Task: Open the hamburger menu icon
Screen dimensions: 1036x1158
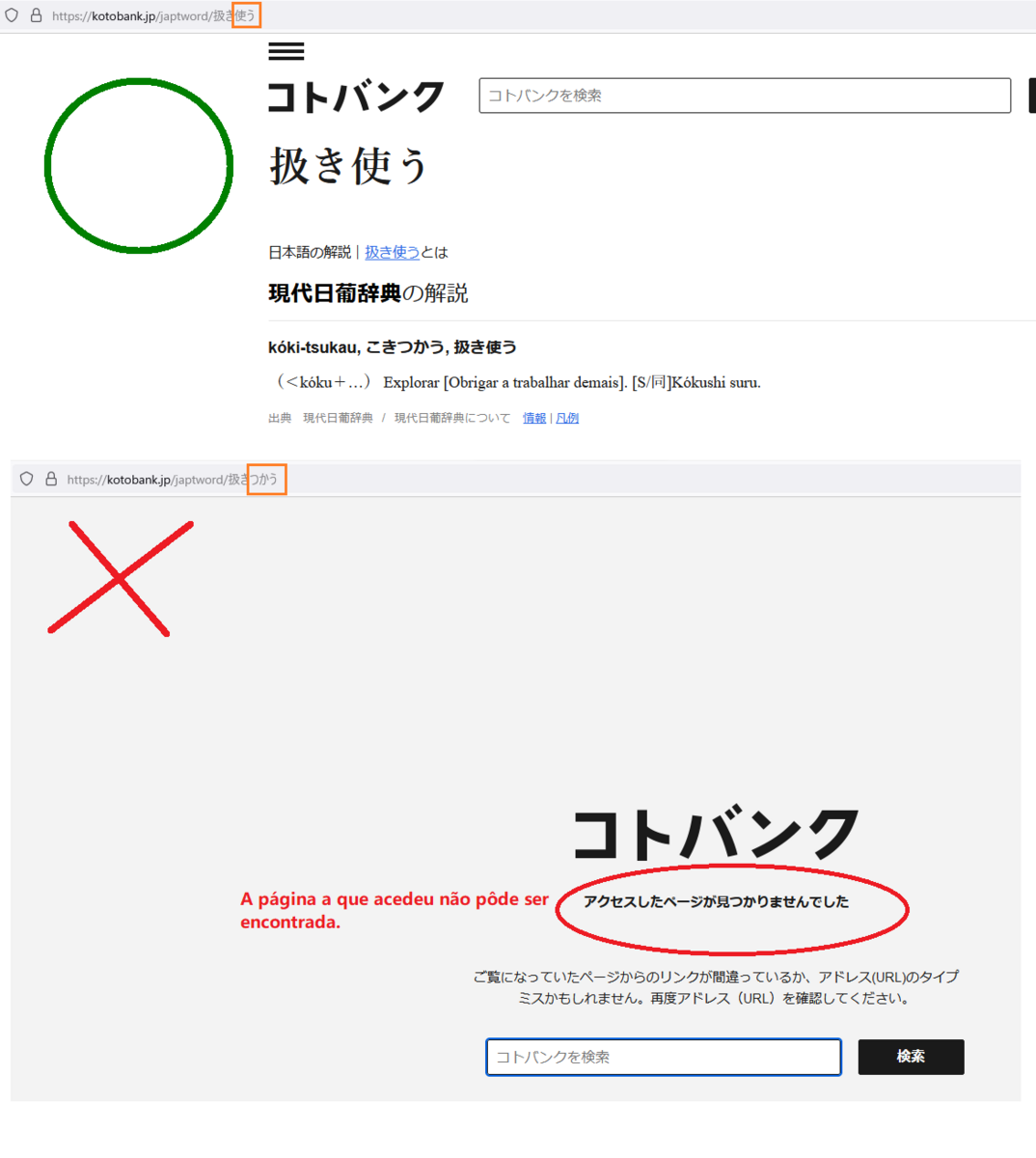Action: pyautogui.click(x=286, y=51)
